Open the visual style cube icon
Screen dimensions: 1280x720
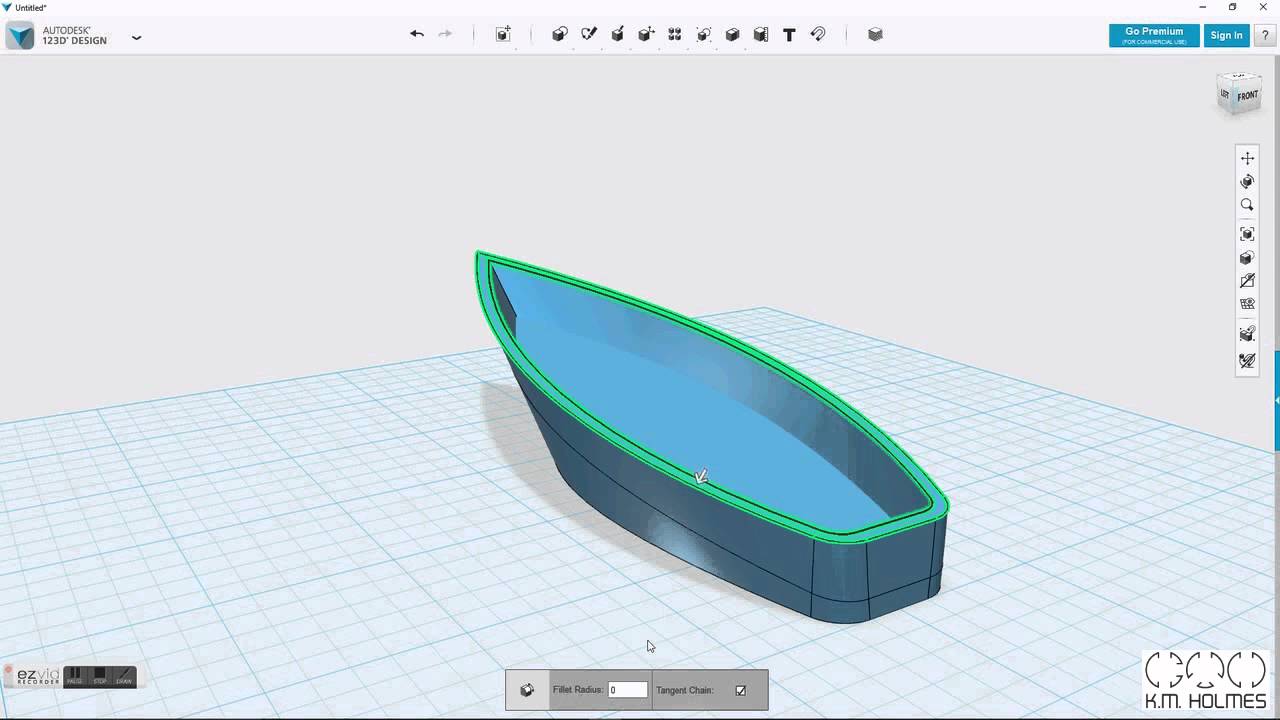[1247, 258]
